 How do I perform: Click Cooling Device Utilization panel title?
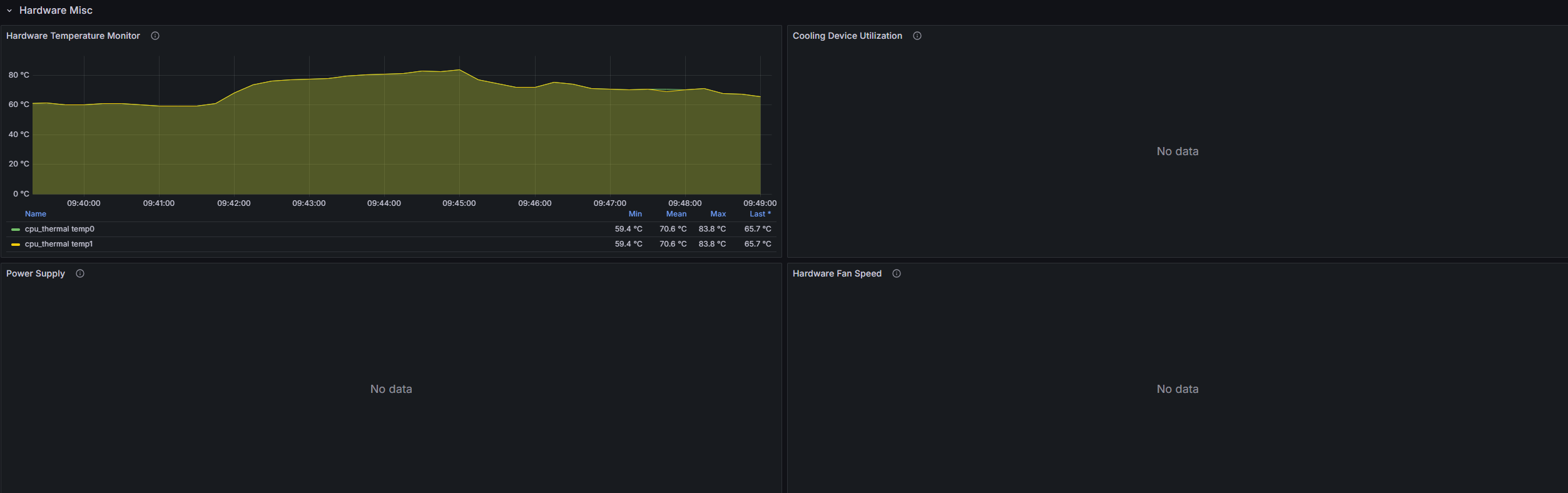pyautogui.click(x=847, y=36)
